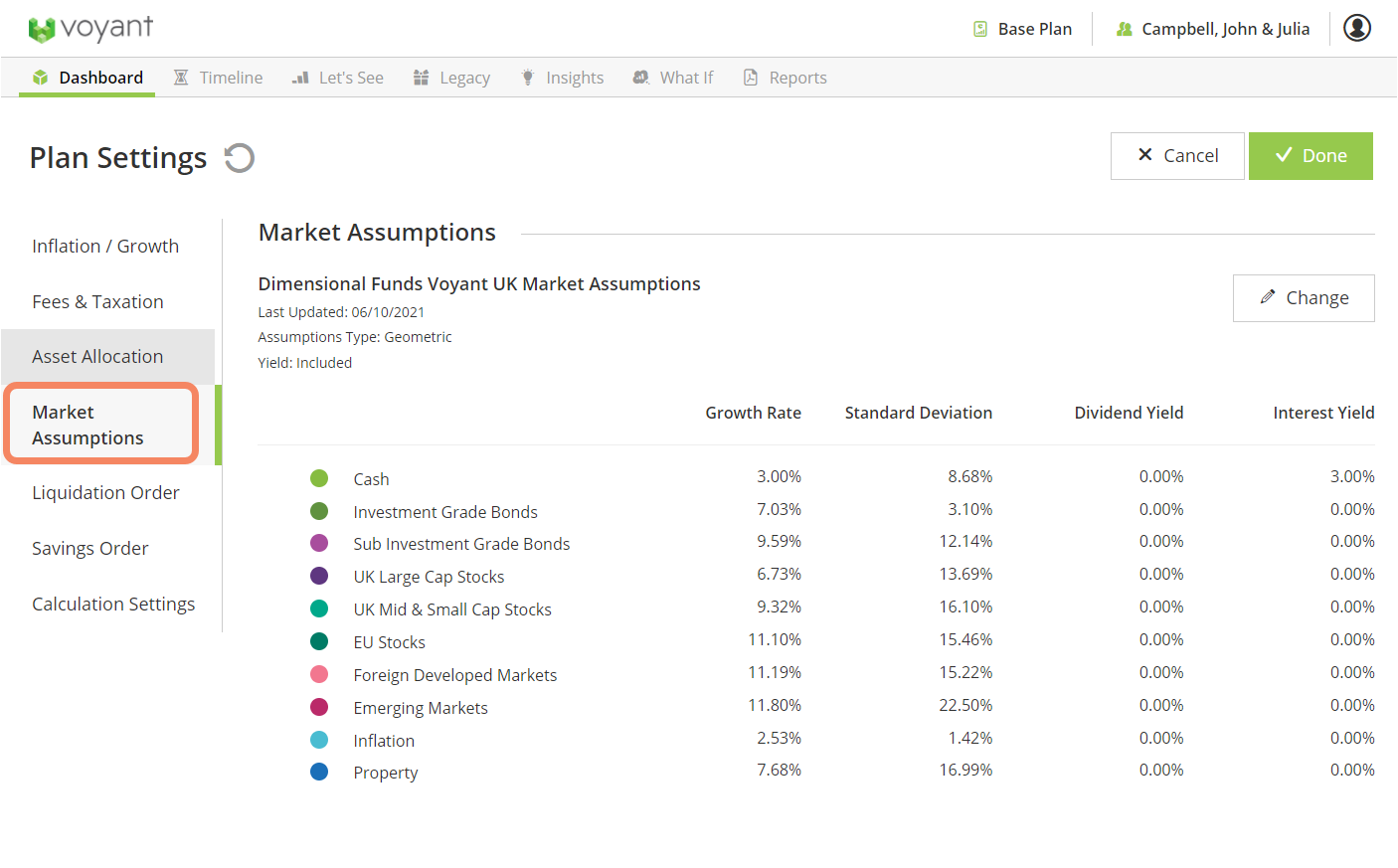This screenshot has height=868, width=1398.
Task: Click the Emerging Markets label
Action: 421,708
